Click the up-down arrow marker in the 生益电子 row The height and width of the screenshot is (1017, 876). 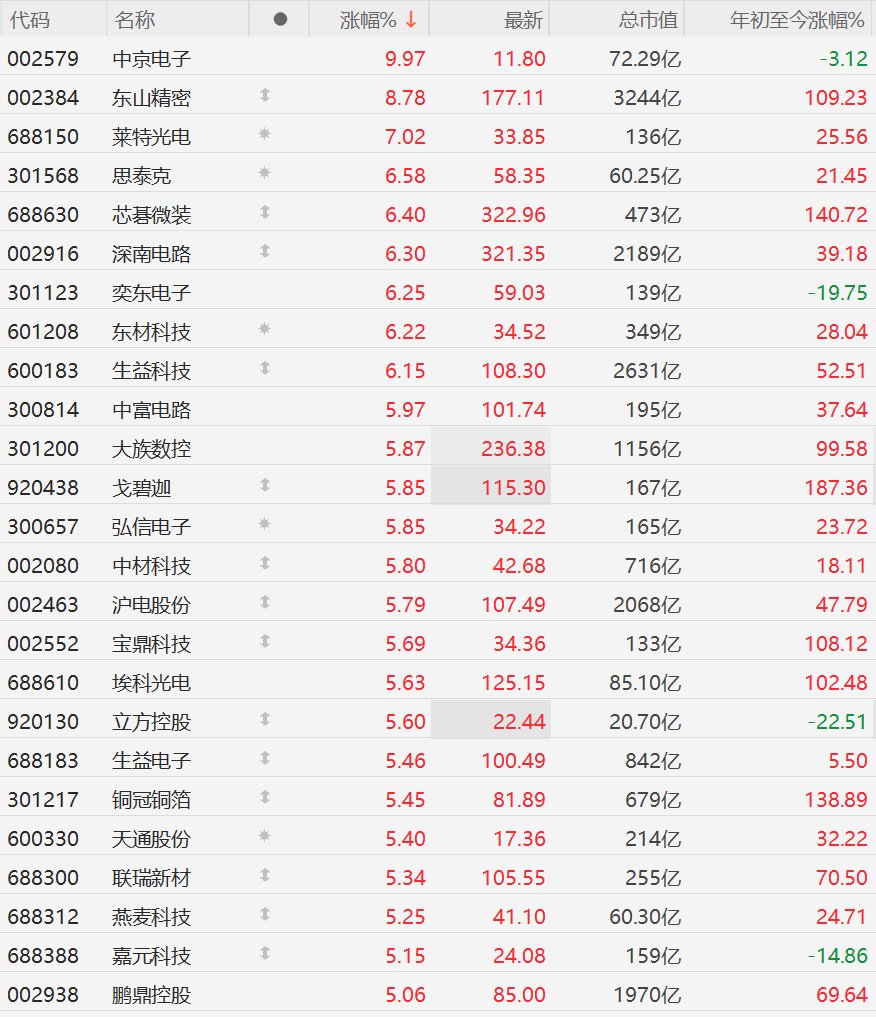click(265, 759)
